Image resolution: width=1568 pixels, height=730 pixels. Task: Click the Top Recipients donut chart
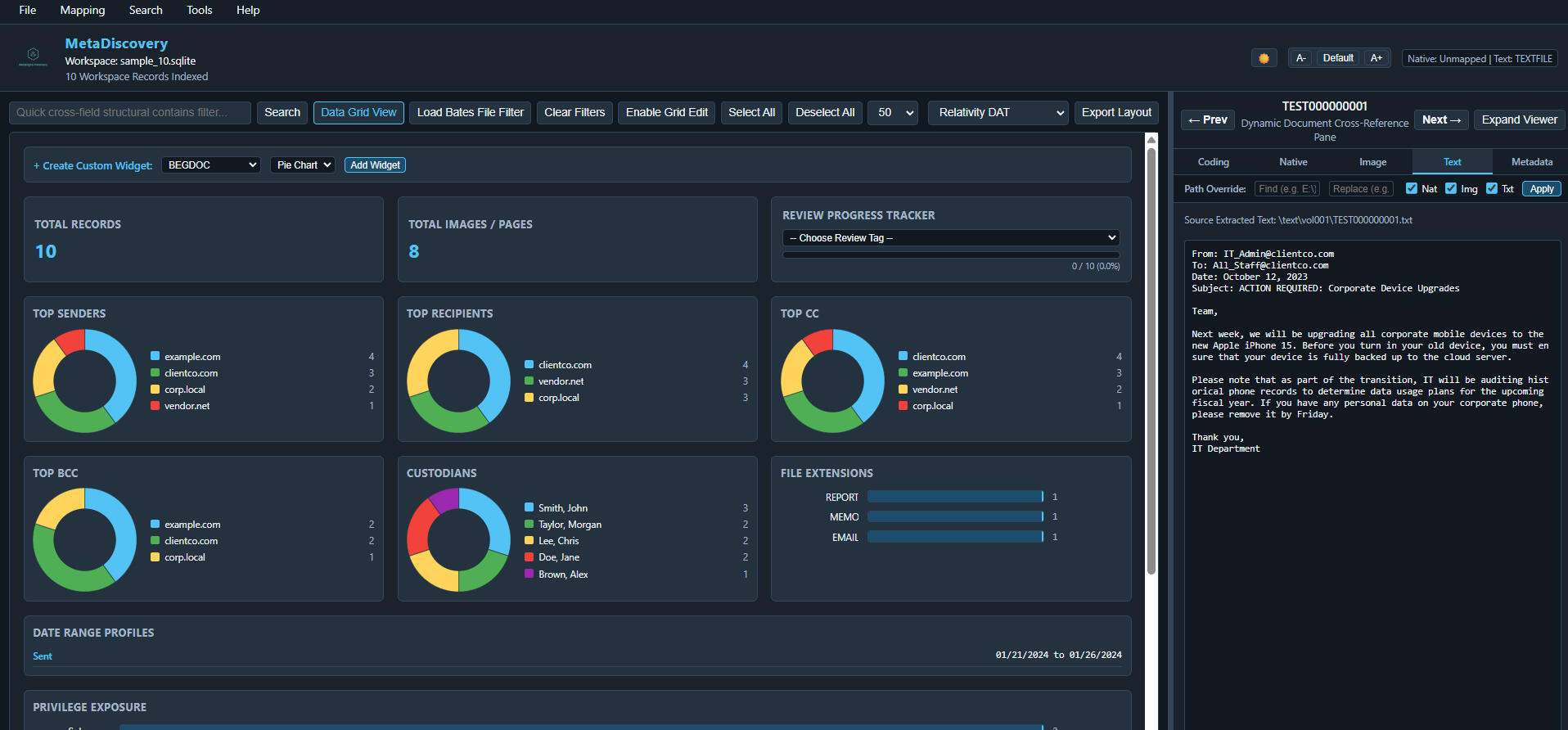coord(459,381)
